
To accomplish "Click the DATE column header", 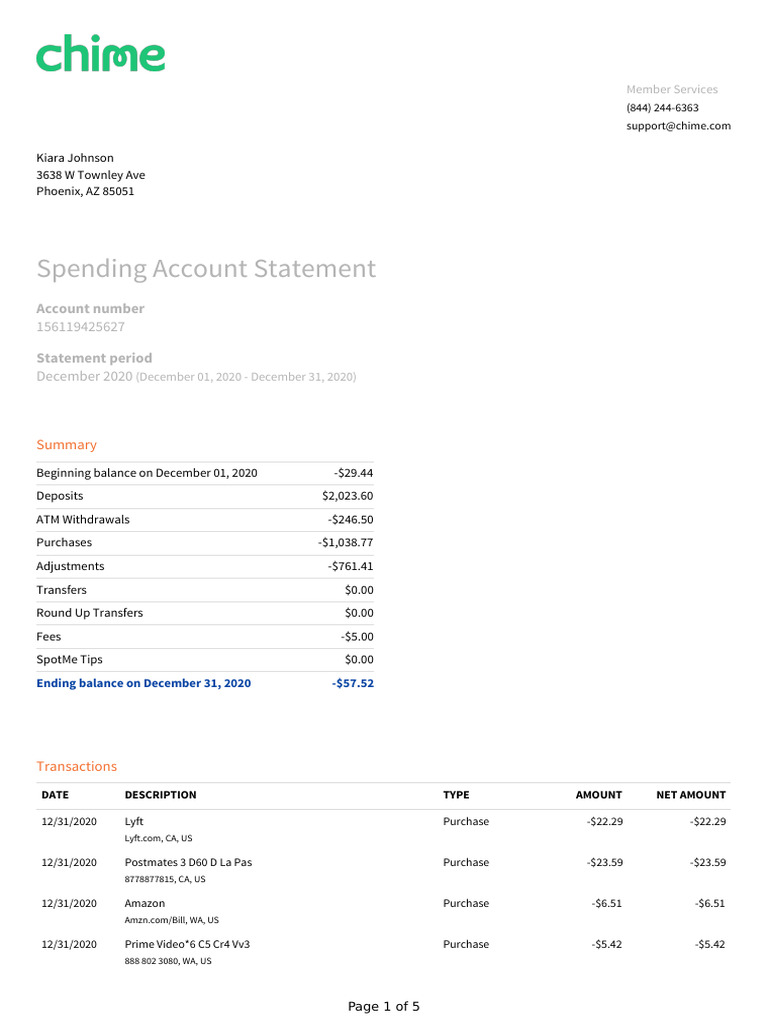I will pyautogui.click(x=55, y=795).
